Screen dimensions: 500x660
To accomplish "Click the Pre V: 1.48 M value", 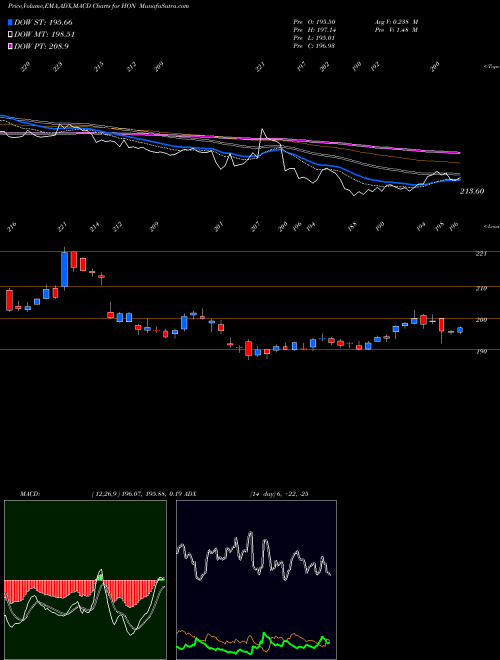I will coord(396,30).
